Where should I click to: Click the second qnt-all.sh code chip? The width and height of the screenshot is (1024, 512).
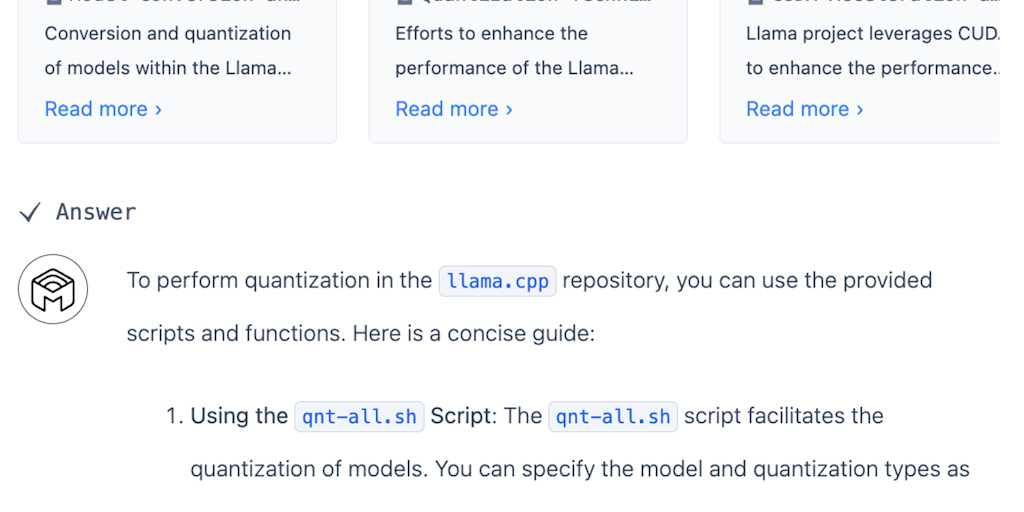613,416
